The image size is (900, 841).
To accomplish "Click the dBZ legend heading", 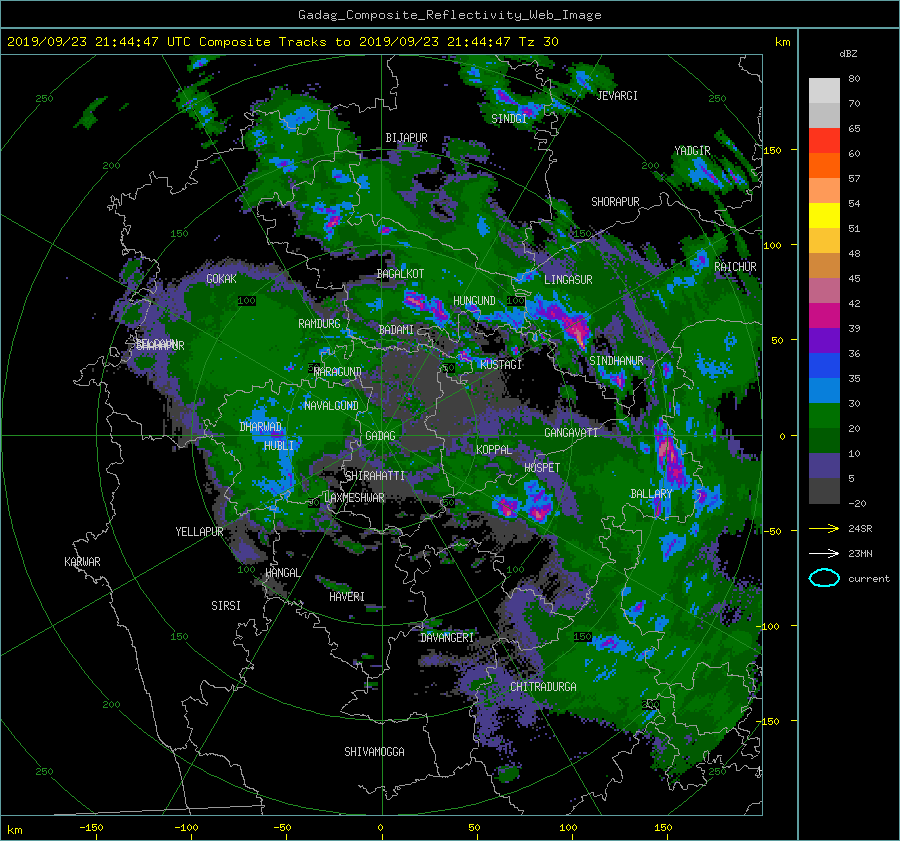I will pyautogui.click(x=848, y=54).
